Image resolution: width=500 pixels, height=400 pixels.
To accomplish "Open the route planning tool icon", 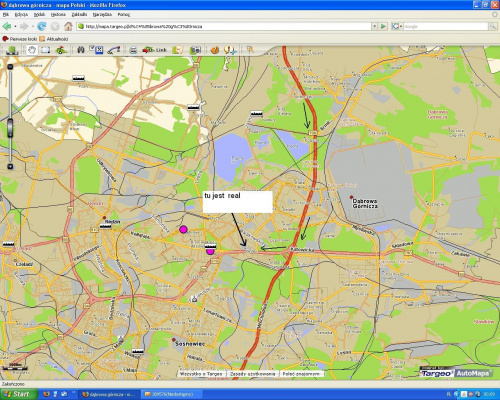I will point(114,50).
